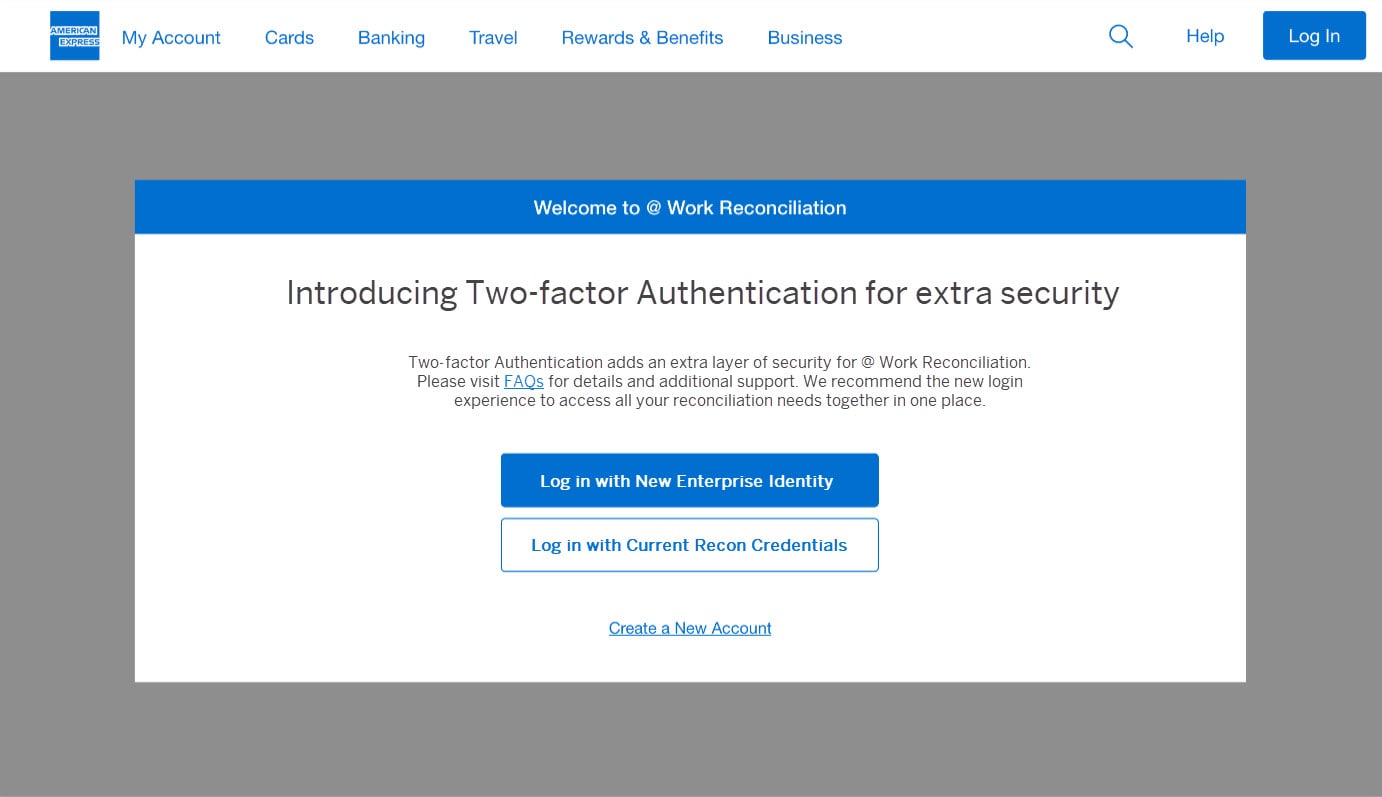The height and width of the screenshot is (797, 1382).
Task: Choose Log in with Current Recon Credentials
Action: point(689,545)
